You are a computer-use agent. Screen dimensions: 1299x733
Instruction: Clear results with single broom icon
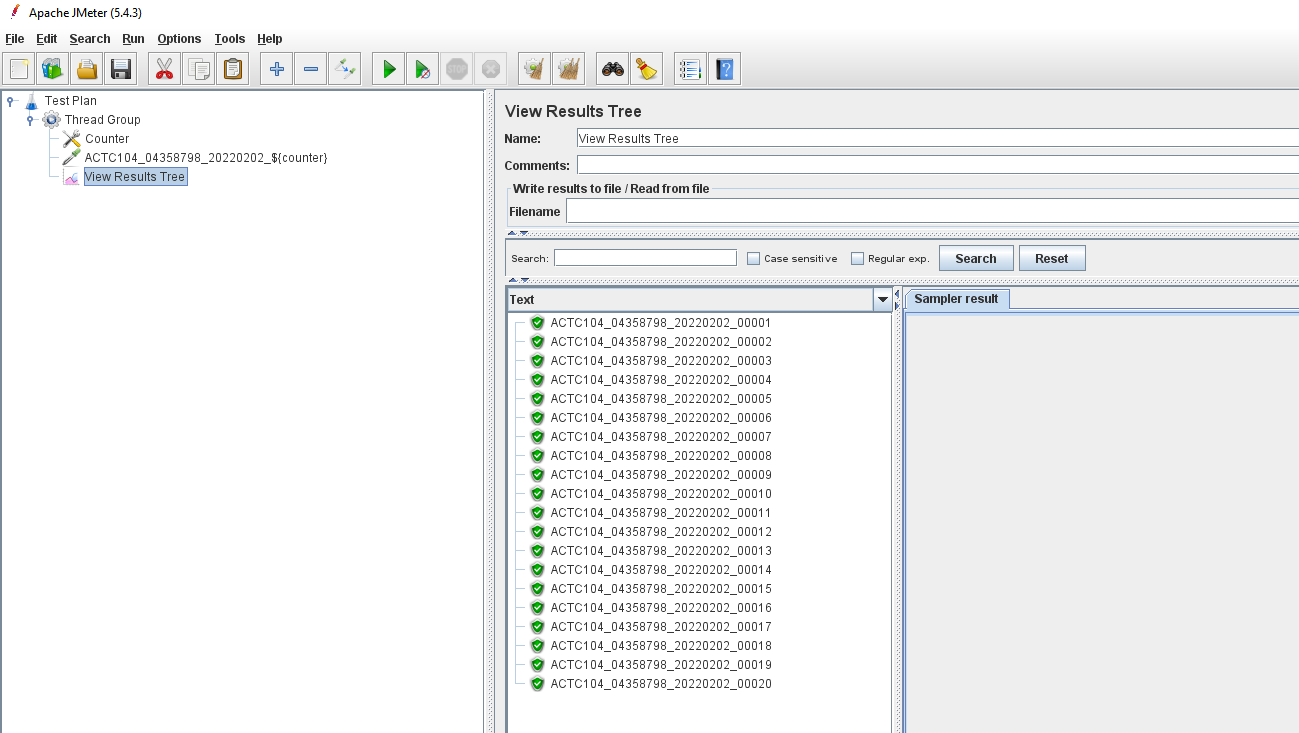(535, 69)
